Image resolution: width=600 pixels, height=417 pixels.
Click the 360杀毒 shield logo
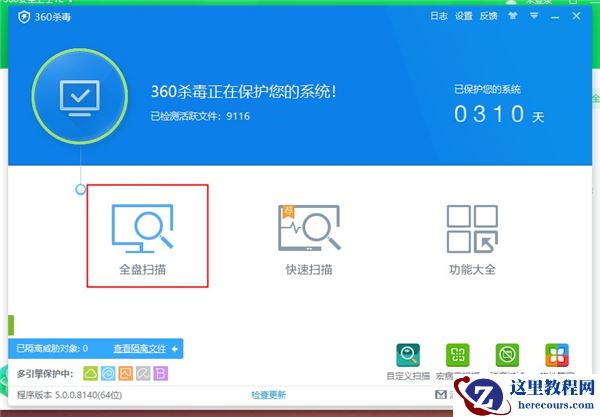pos(24,17)
